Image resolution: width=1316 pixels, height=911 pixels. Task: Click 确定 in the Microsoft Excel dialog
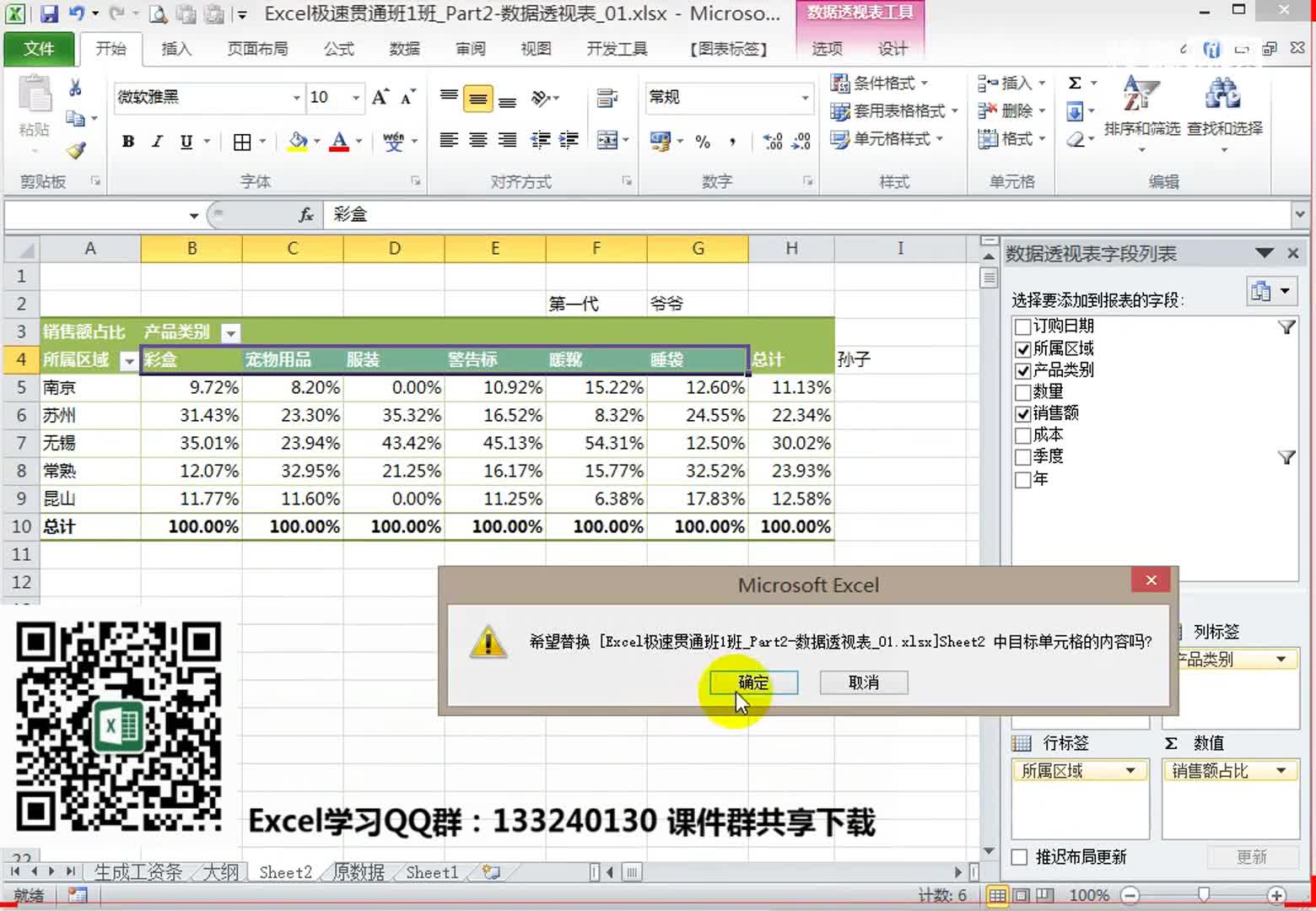tap(753, 682)
